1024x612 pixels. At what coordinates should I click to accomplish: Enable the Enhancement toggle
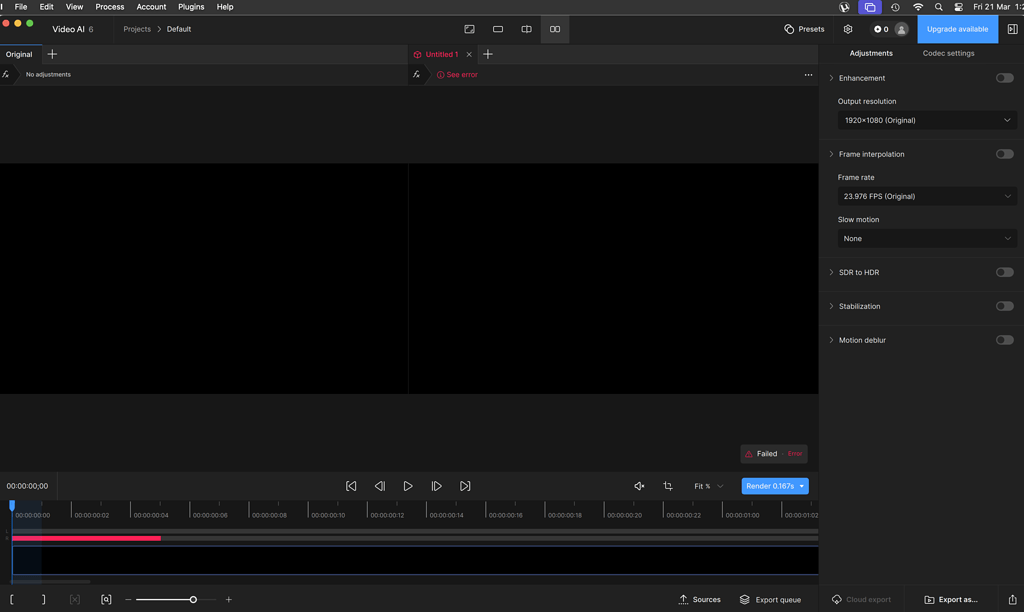click(1004, 77)
